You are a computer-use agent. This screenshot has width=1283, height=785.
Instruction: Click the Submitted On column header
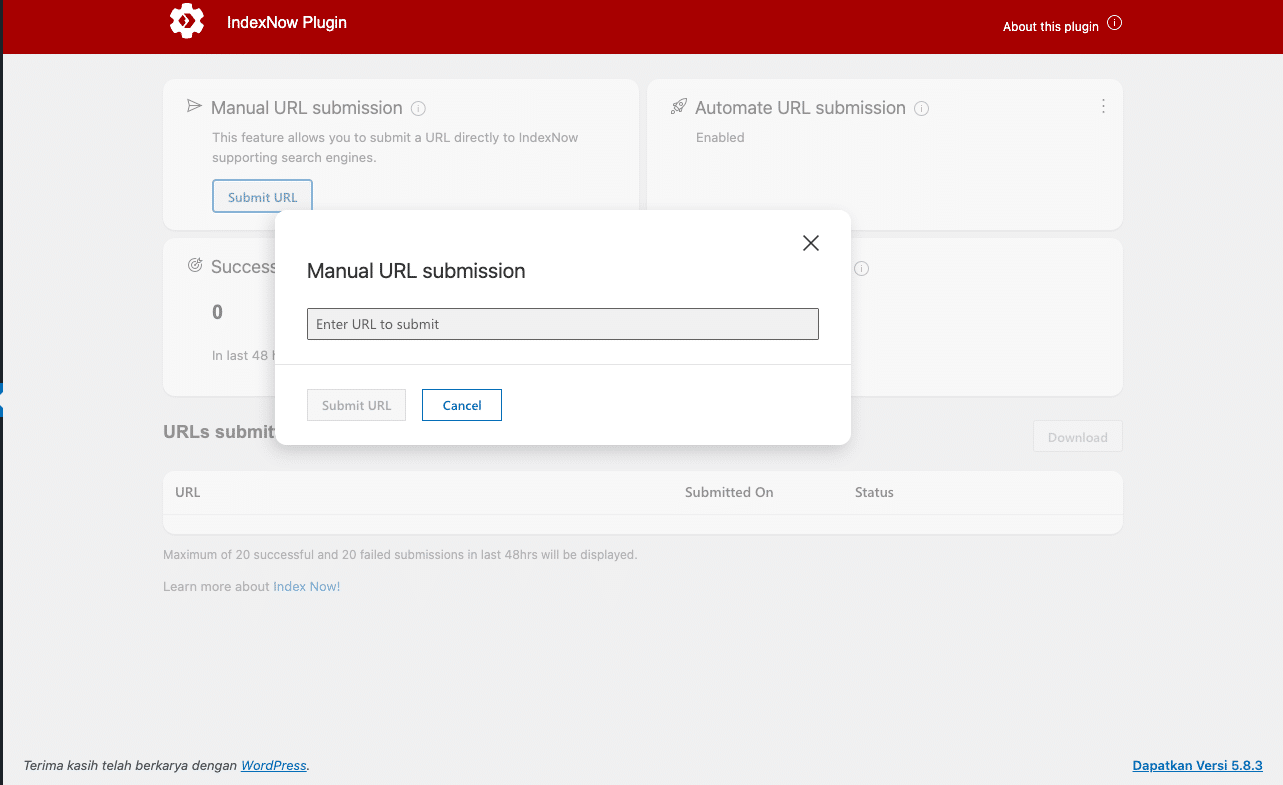coord(729,492)
